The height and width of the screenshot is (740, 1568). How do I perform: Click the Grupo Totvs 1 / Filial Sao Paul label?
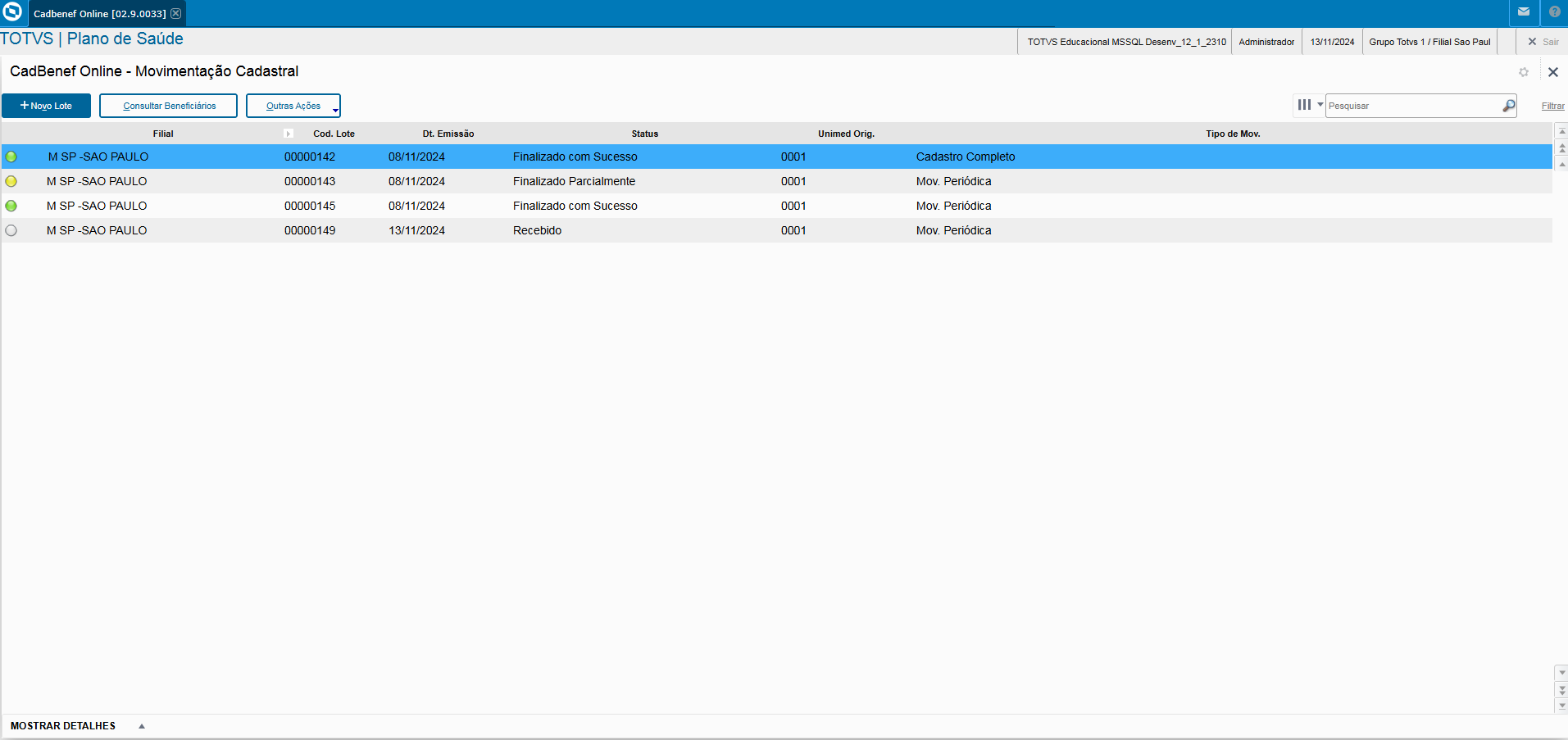(1429, 42)
